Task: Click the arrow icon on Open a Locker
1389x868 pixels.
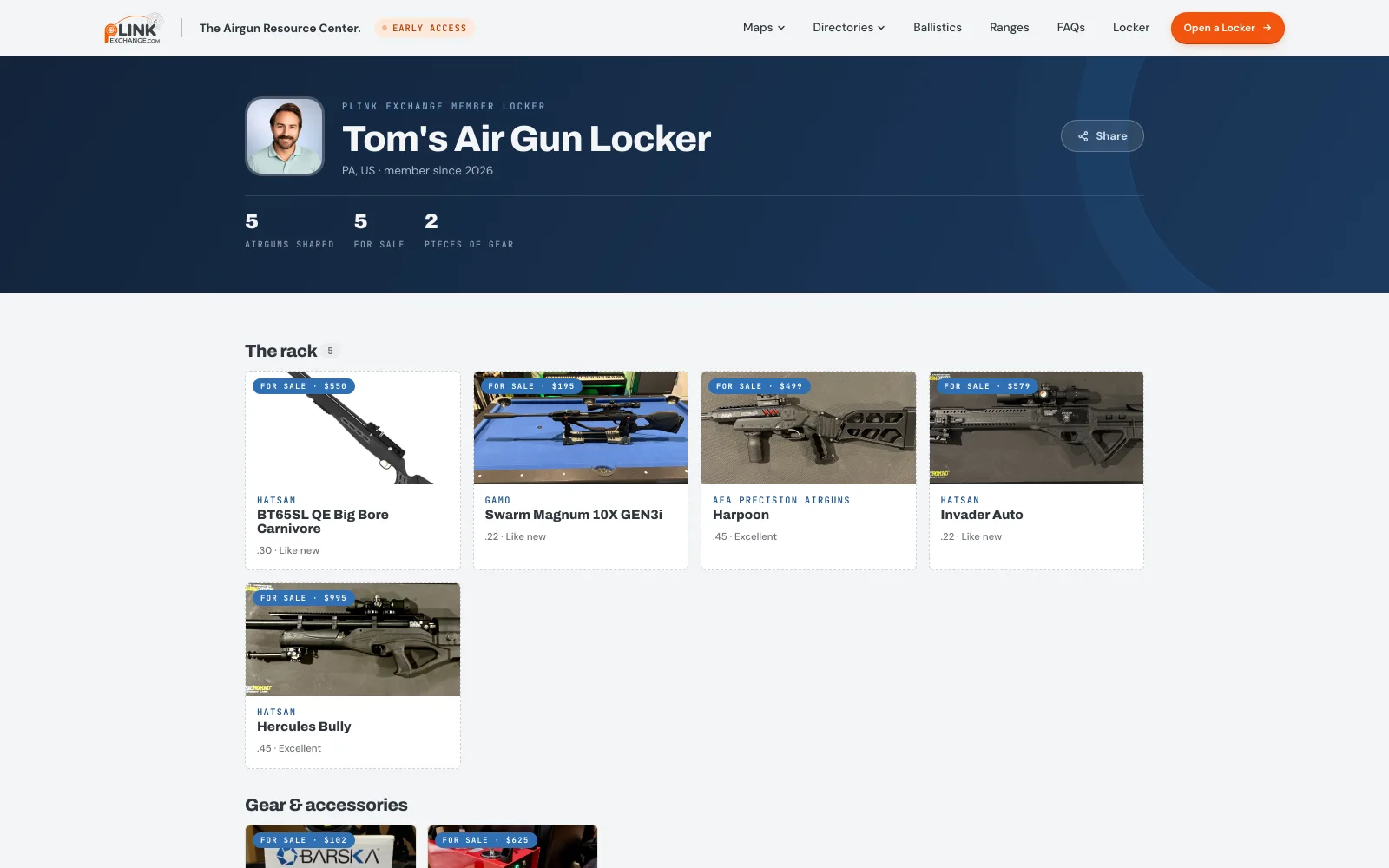Action: [x=1267, y=28]
